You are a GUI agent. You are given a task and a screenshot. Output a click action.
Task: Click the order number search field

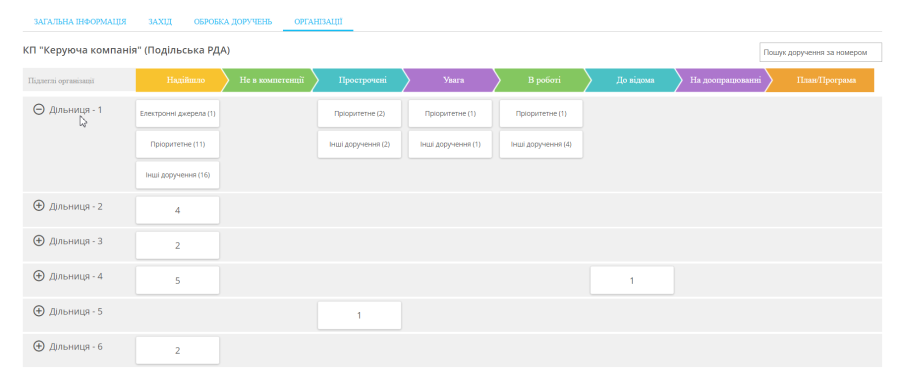pyautogui.click(x=820, y=52)
